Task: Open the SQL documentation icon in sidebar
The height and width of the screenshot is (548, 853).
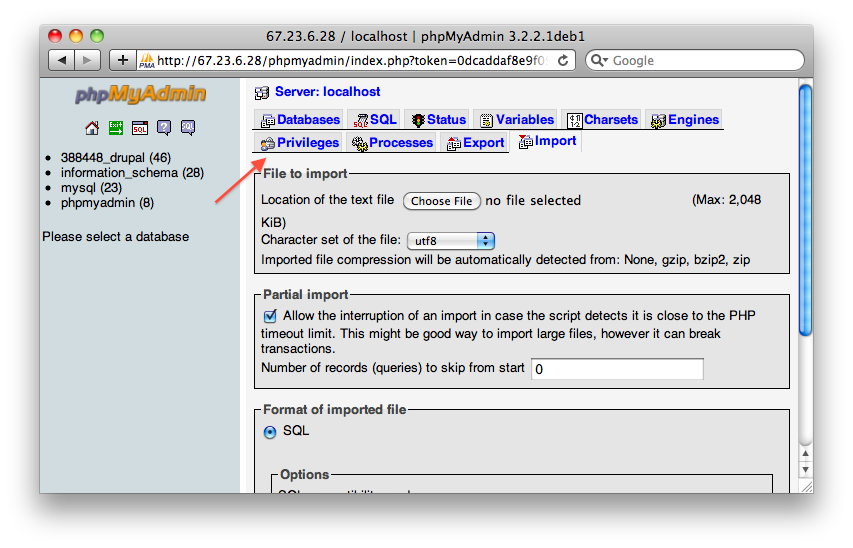Action: coord(188,128)
